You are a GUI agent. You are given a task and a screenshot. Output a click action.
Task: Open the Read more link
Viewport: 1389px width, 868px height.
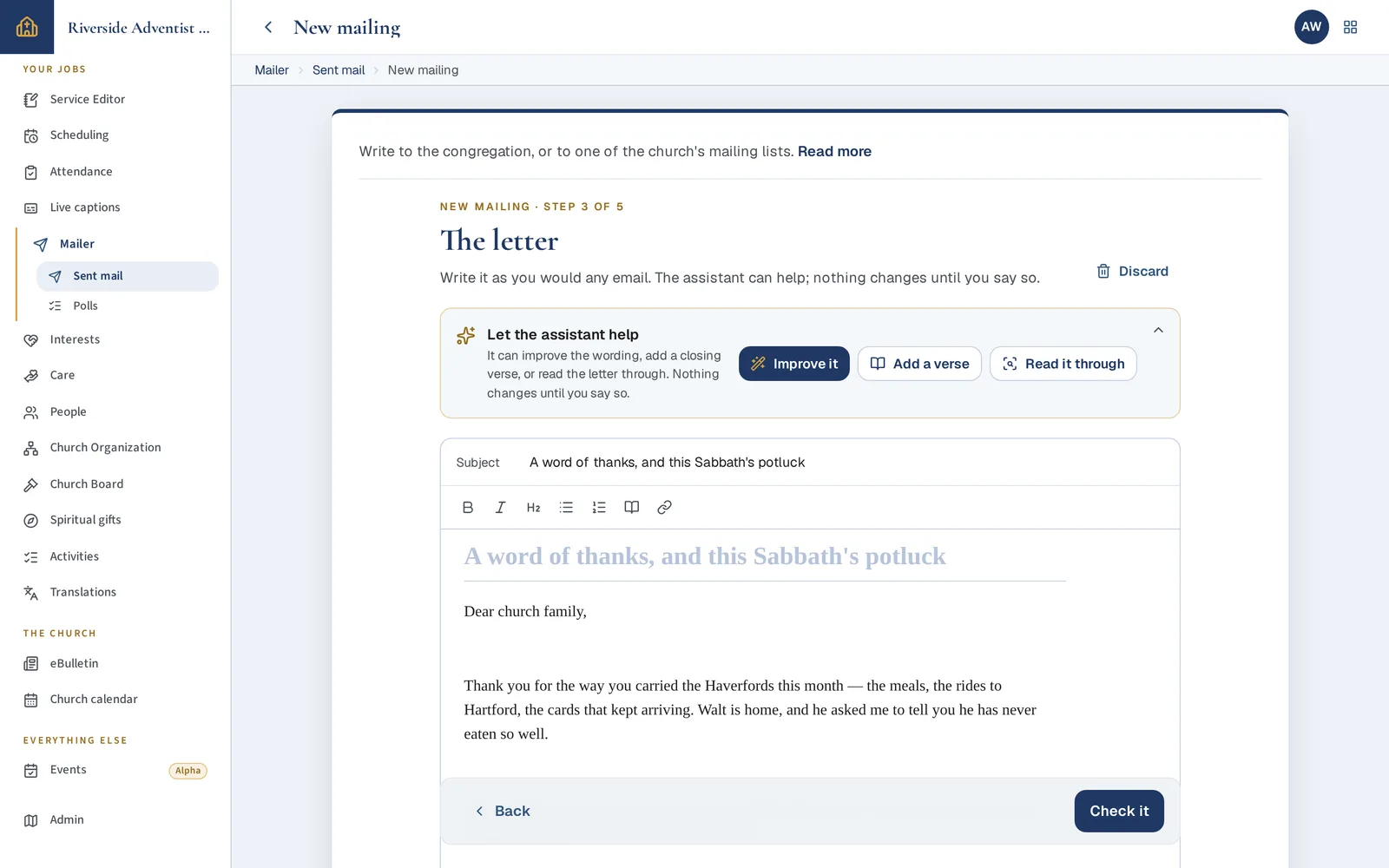834,152
